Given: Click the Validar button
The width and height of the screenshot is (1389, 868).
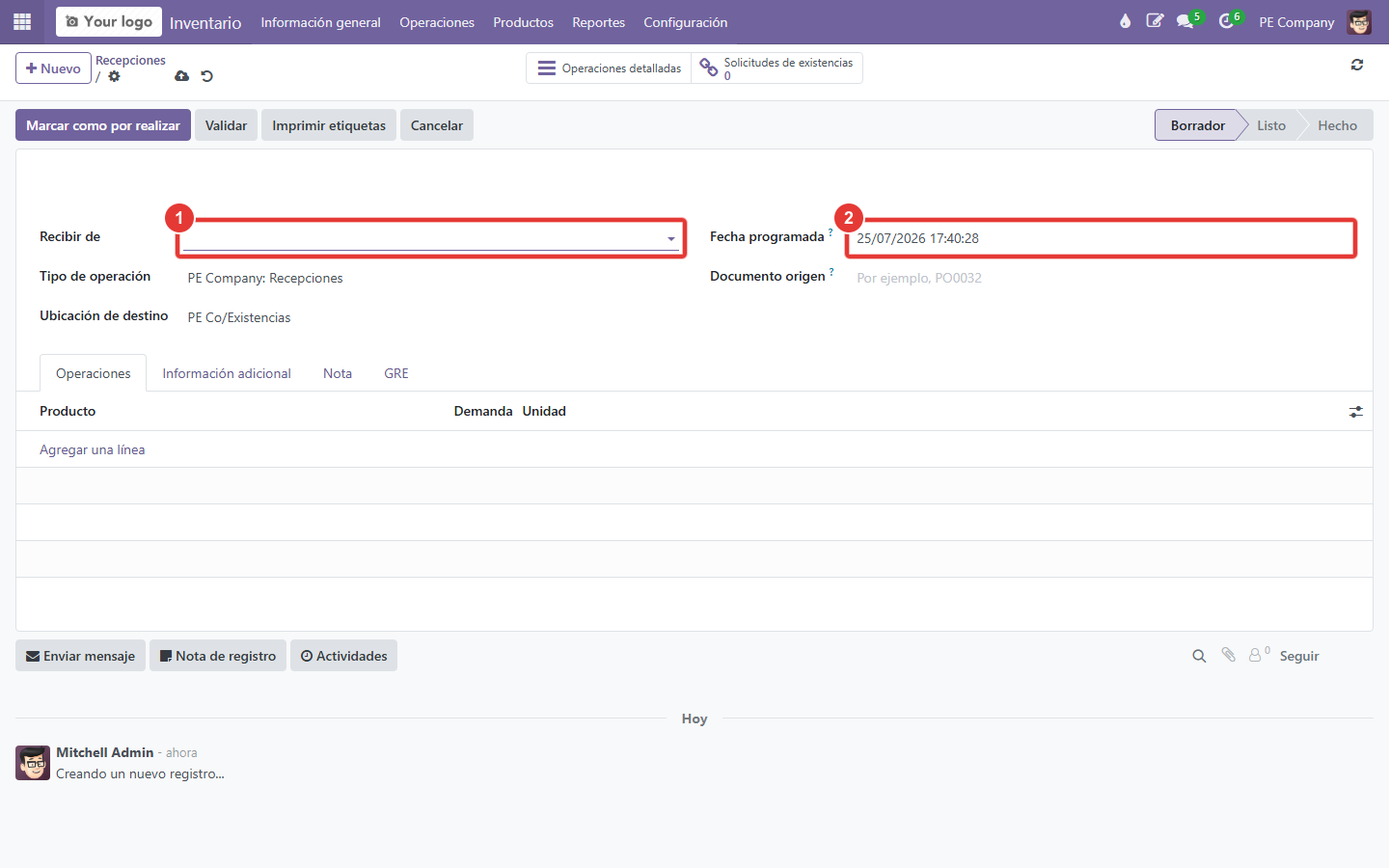Looking at the screenshot, I should pyautogui.click(x=226, y=125).
